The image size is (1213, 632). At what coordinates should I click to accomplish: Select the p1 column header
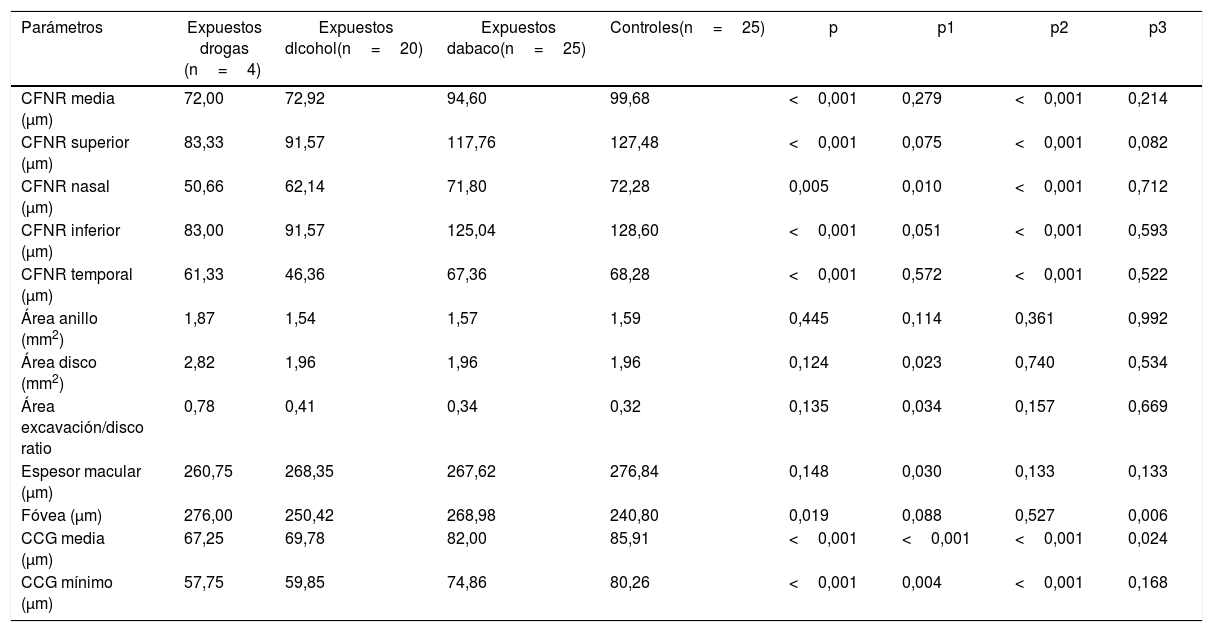[x=945, y=28]
